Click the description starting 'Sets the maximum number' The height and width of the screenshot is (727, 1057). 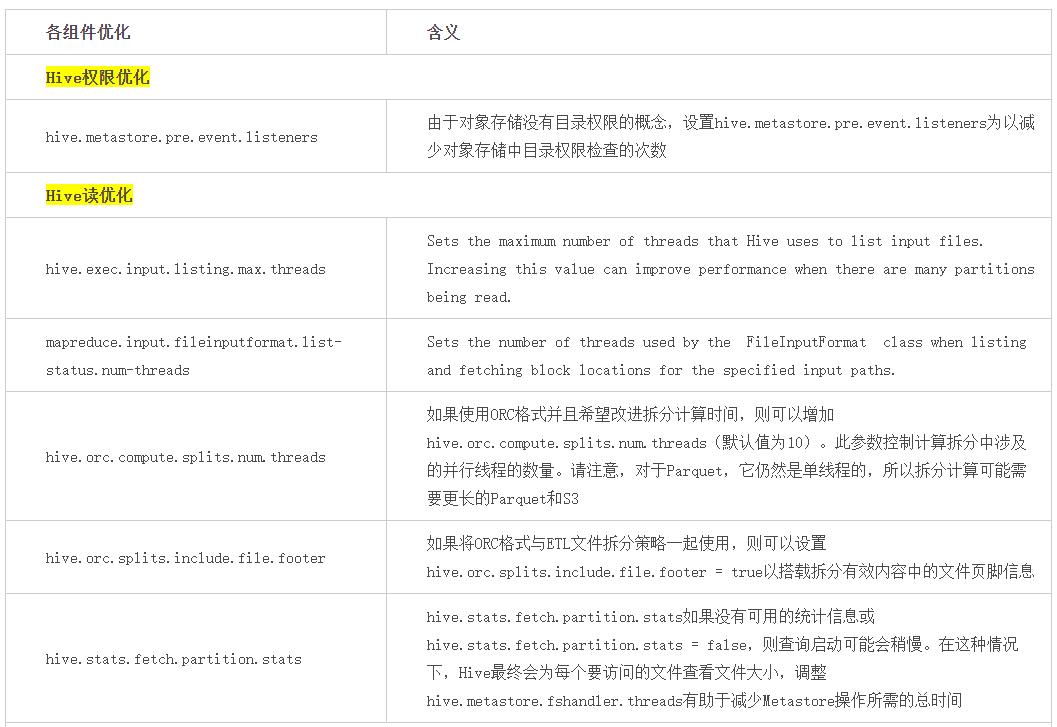704,241
